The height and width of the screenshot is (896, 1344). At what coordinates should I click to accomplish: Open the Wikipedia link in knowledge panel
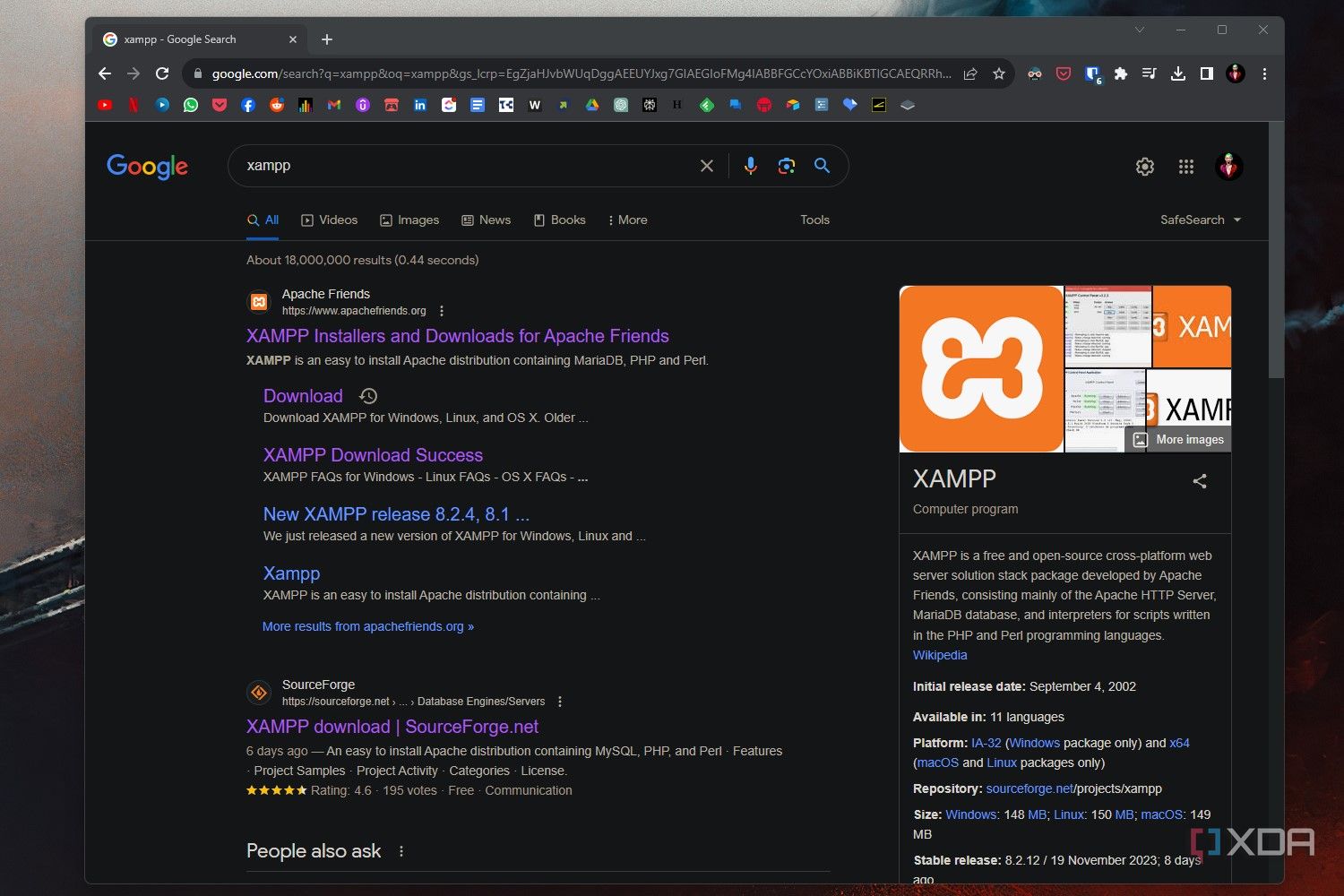point(939,655)
